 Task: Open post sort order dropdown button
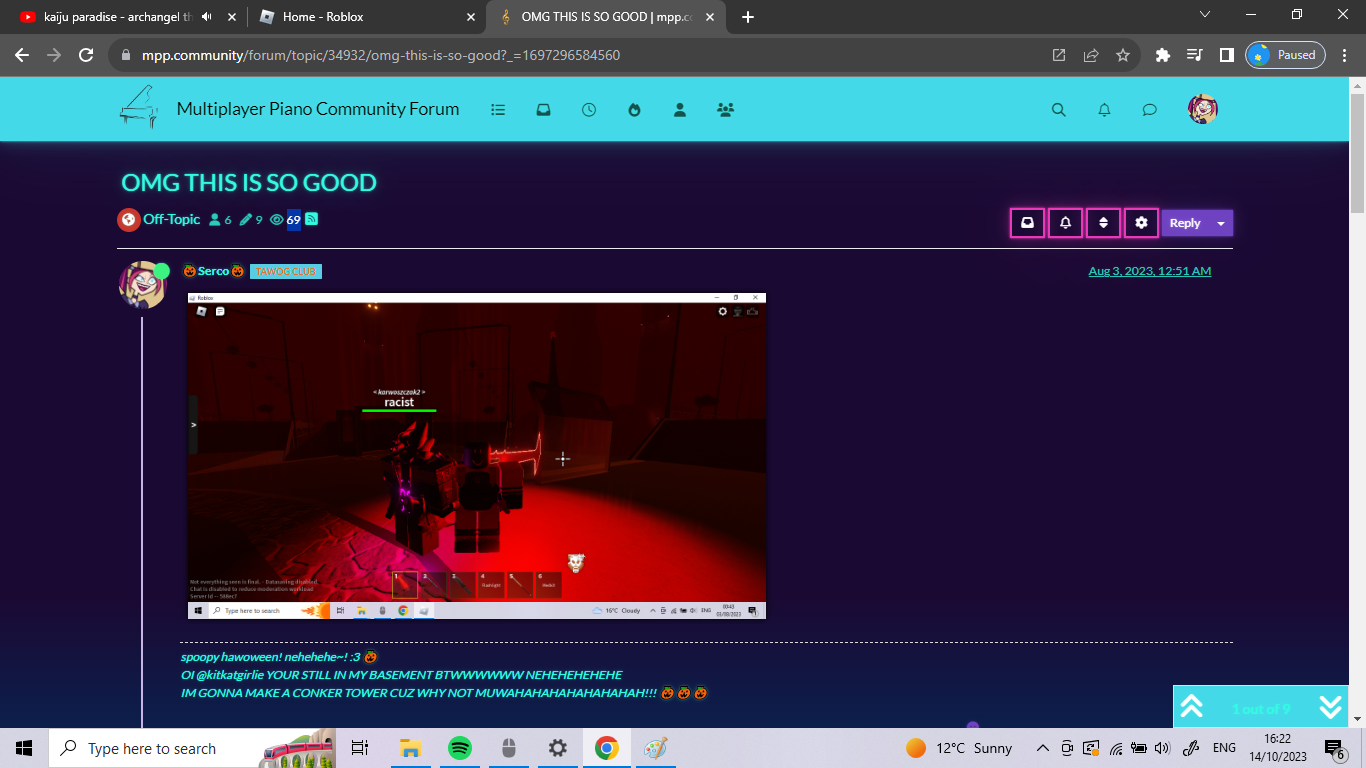1103,223
